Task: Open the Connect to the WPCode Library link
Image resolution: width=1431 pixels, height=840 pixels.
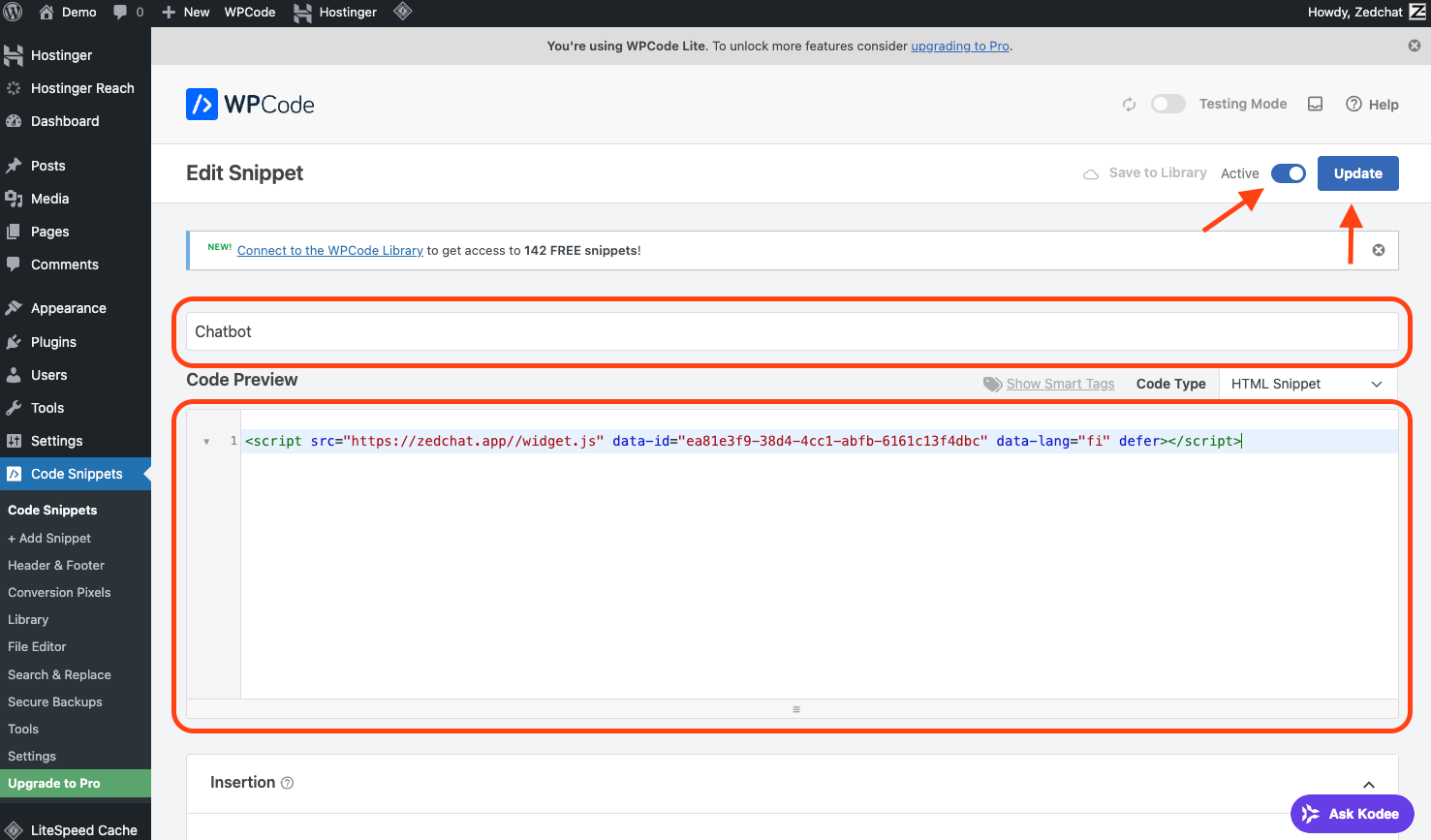Action: (x=329, y=250)
